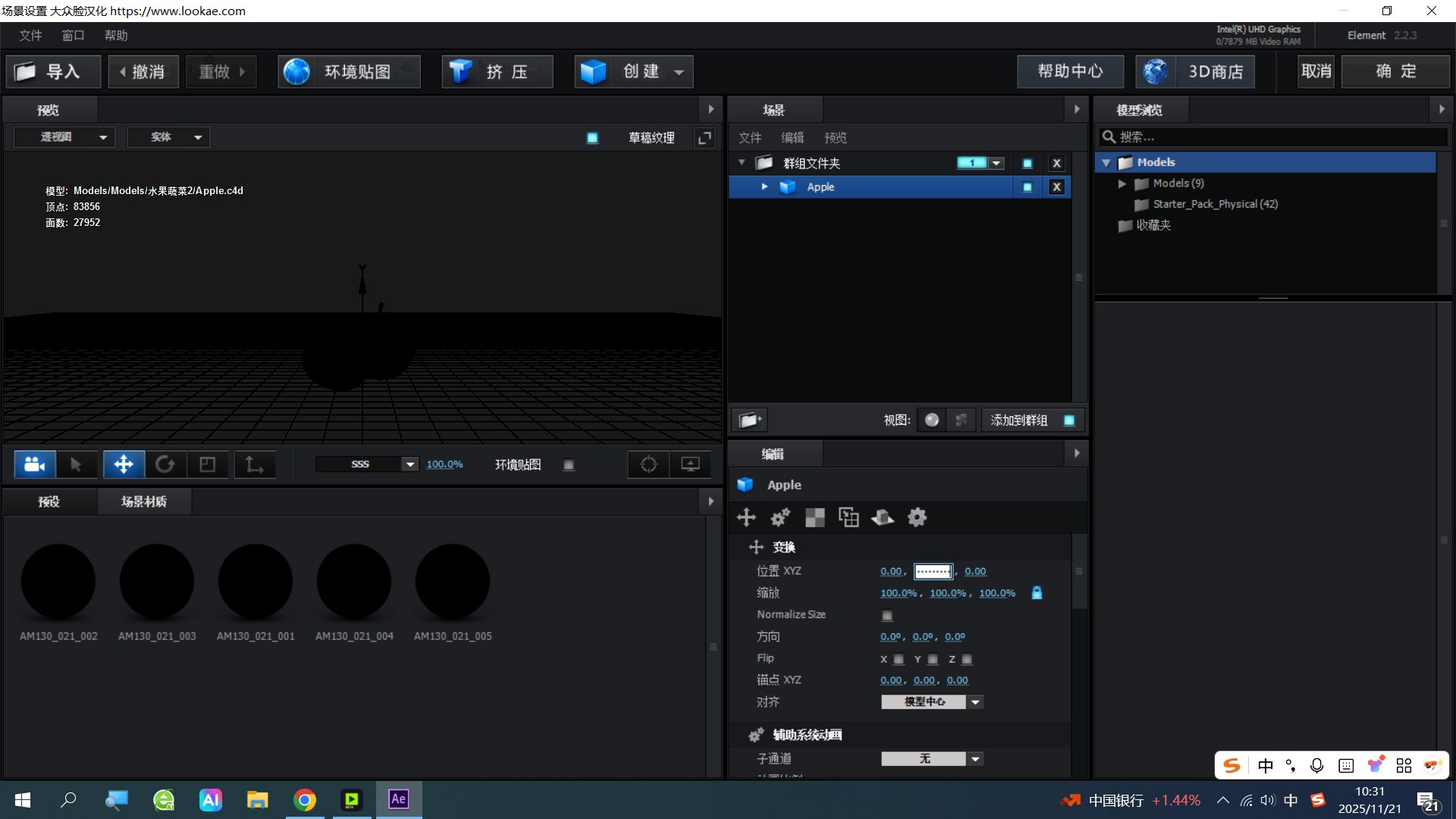
Task: Toggle the 草稿纹理 draft texture checkbox
Action: (592, 138)
